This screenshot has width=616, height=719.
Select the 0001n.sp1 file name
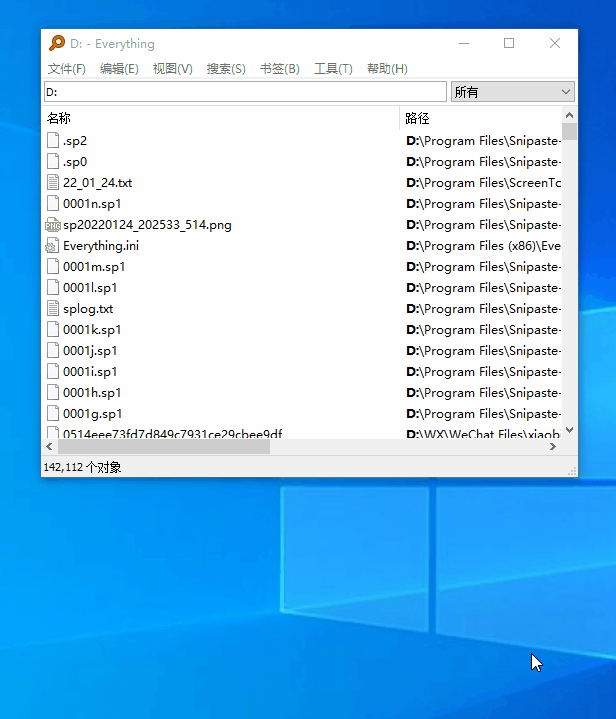pos(92,204)
